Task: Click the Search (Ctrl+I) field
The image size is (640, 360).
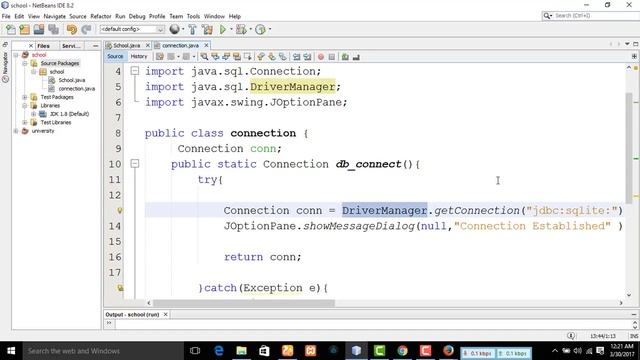Action: [590, 16]
